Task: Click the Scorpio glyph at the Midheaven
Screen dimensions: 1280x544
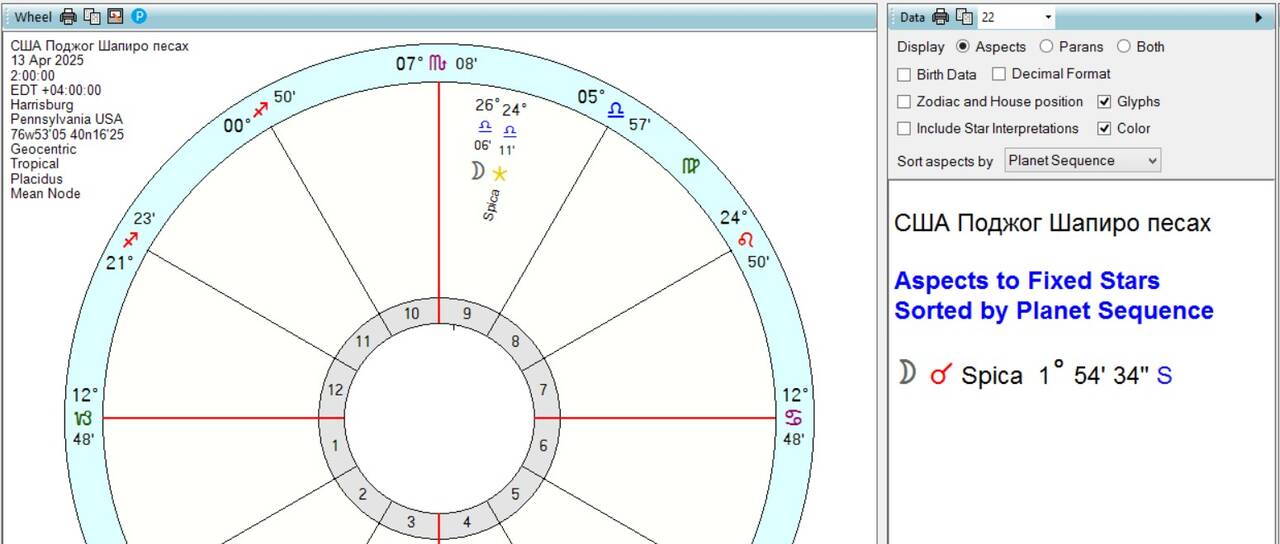Action: pos(437,63)
